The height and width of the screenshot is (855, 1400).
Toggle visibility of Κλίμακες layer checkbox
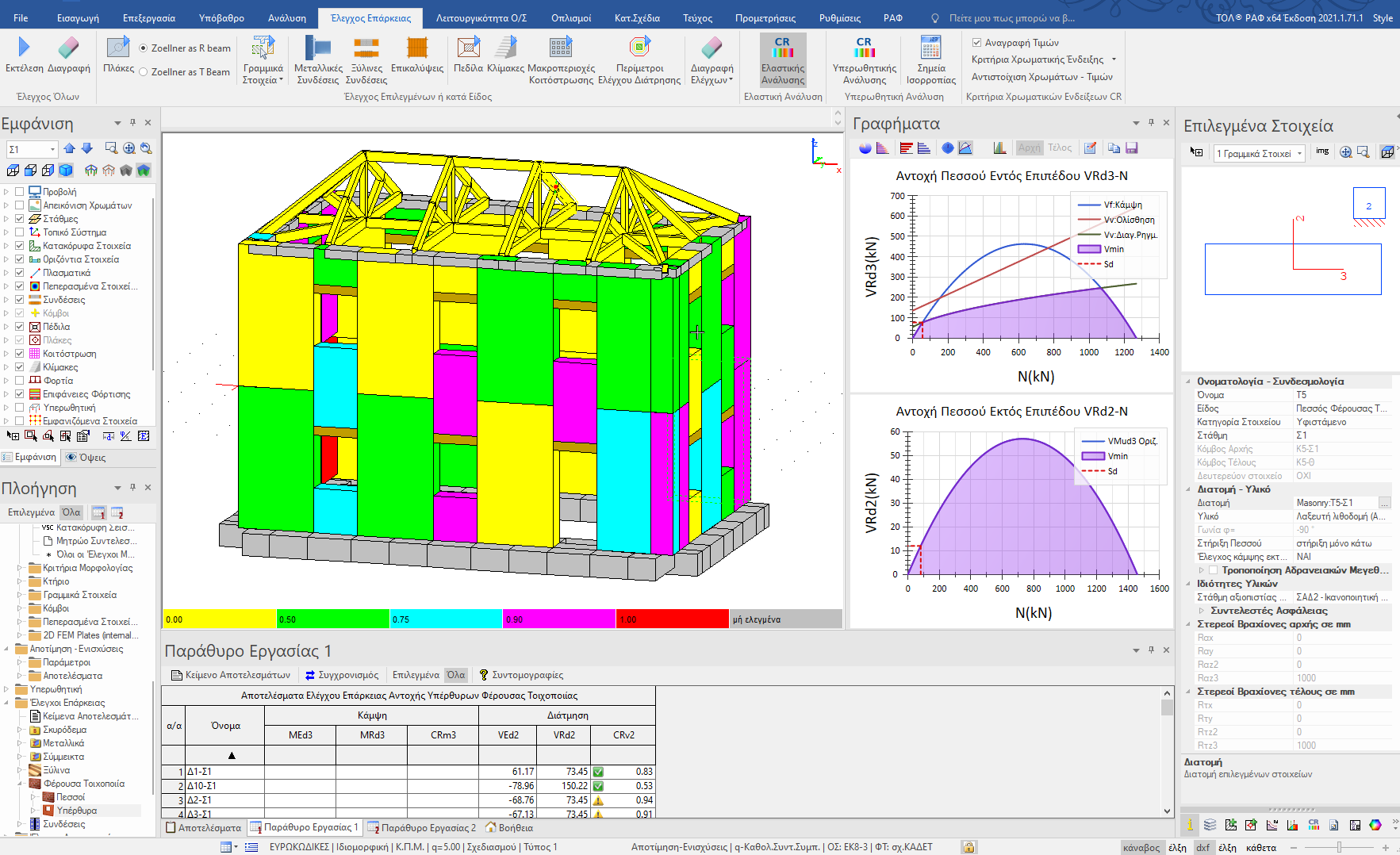click(x=20, y=367)
